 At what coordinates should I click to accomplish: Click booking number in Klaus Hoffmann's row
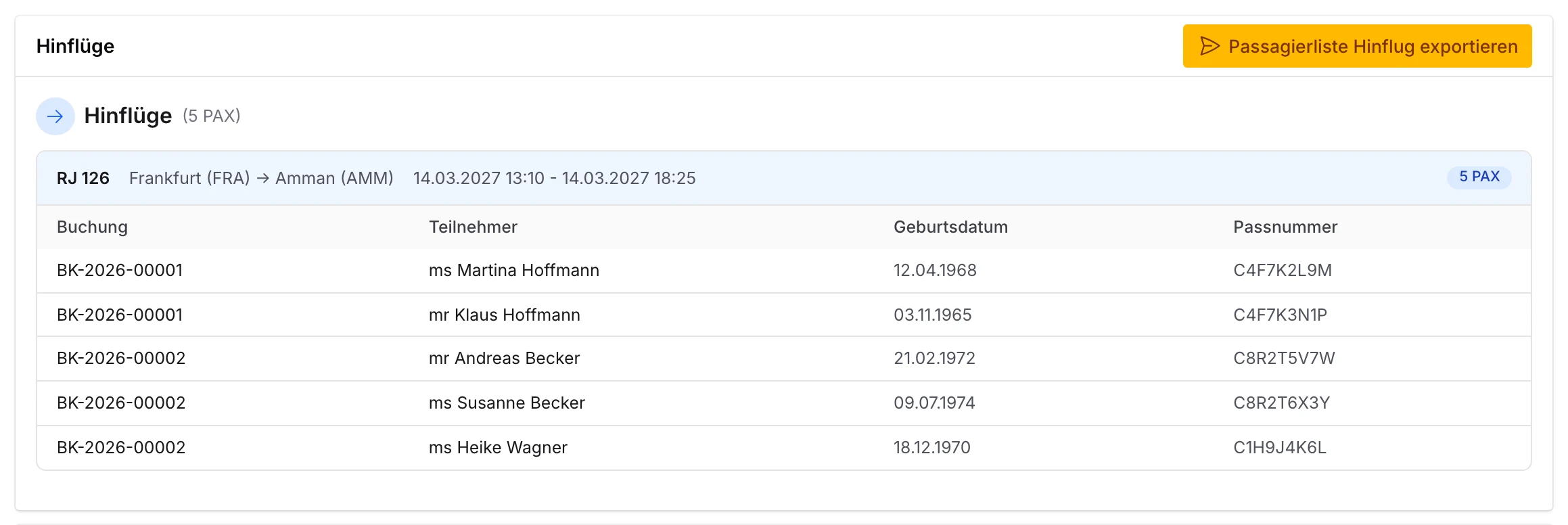[120, 315]
